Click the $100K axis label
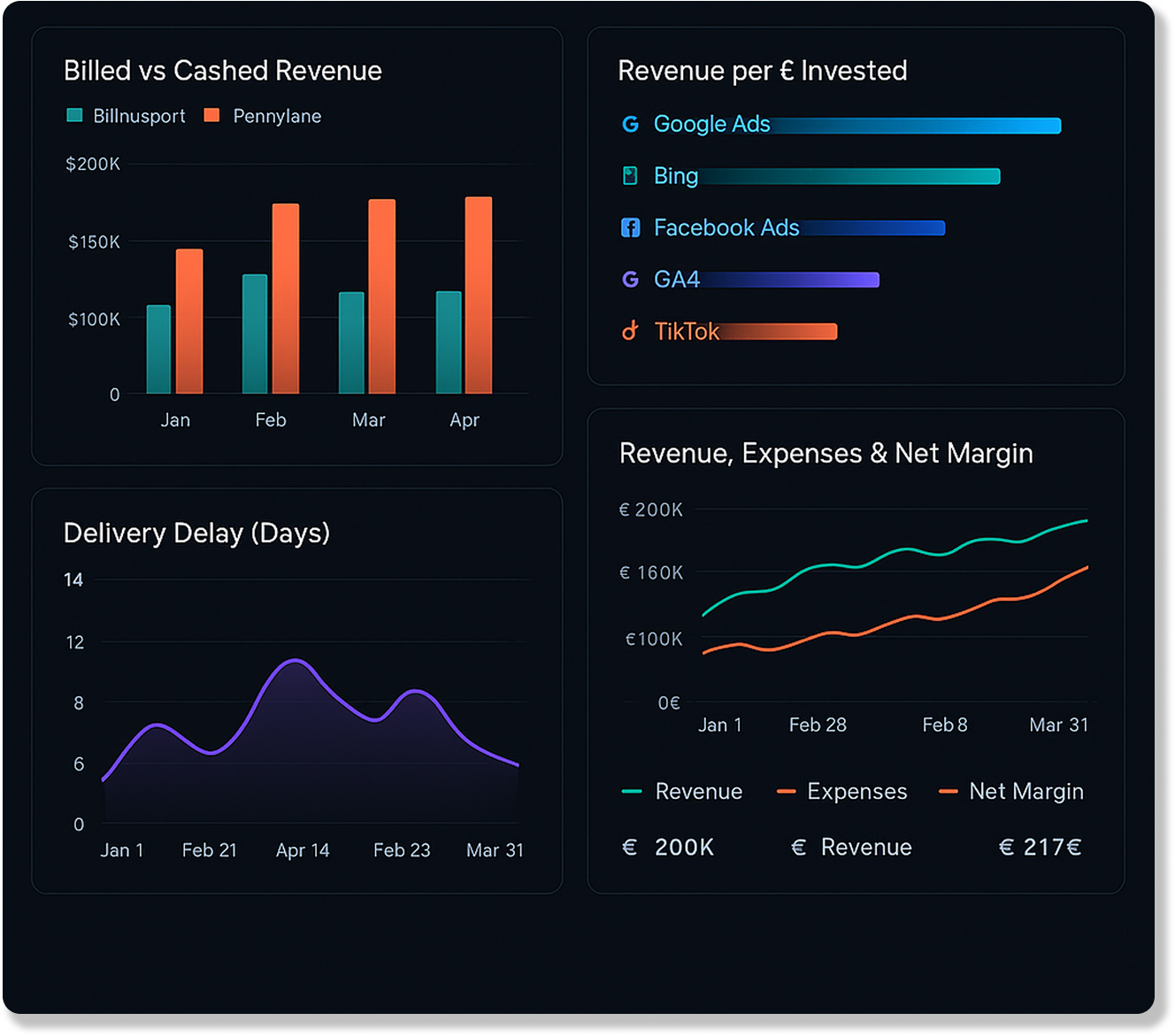Screen dimensions: 1175x1036 [x=94, y=318]
